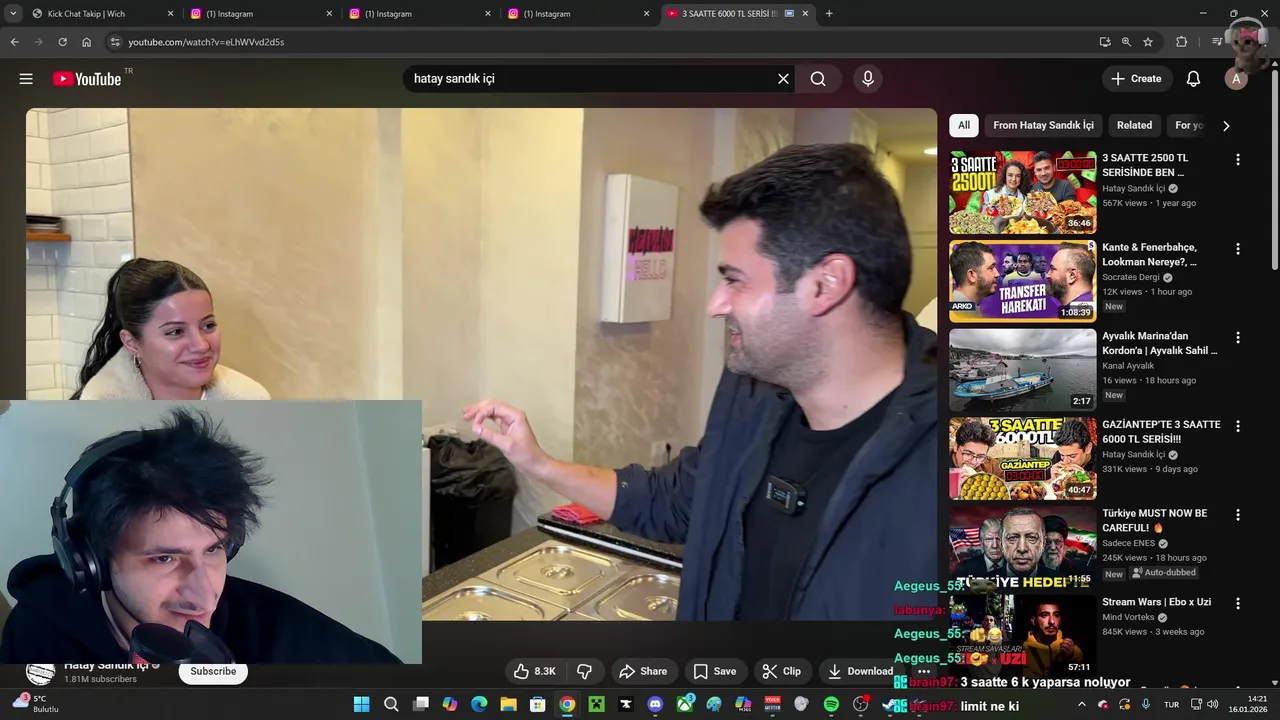Reload the current page

[x=62, y=42]
